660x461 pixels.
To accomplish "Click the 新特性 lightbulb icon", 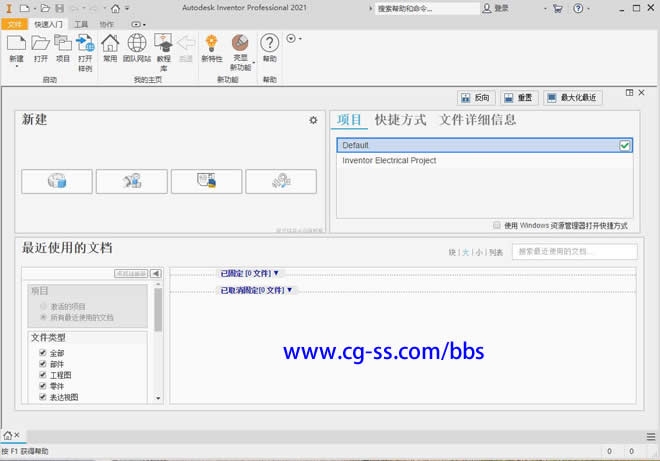I will pyautogui.click(x=211, y=47).
